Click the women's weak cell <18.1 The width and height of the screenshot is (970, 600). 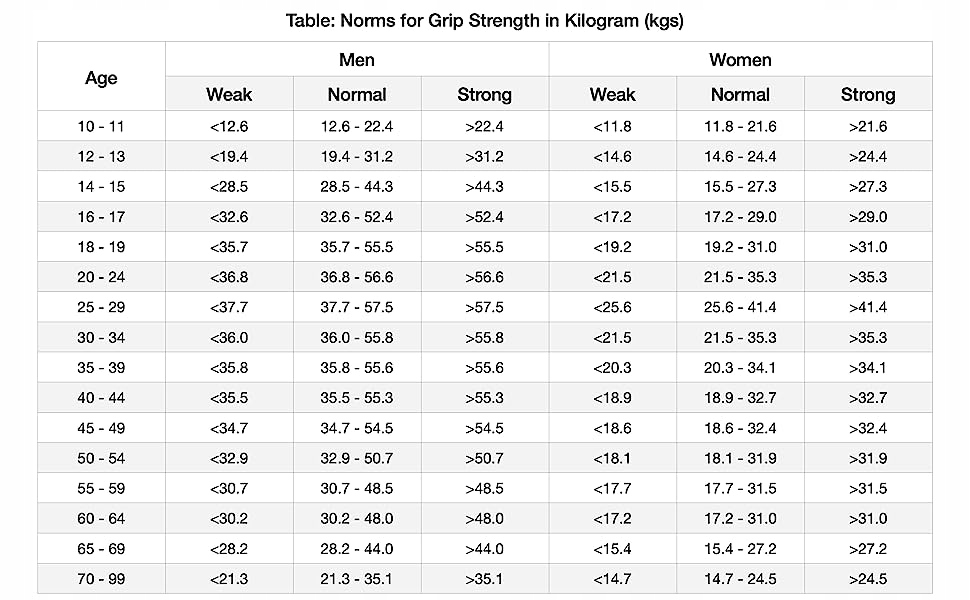[x=612, y=459]
